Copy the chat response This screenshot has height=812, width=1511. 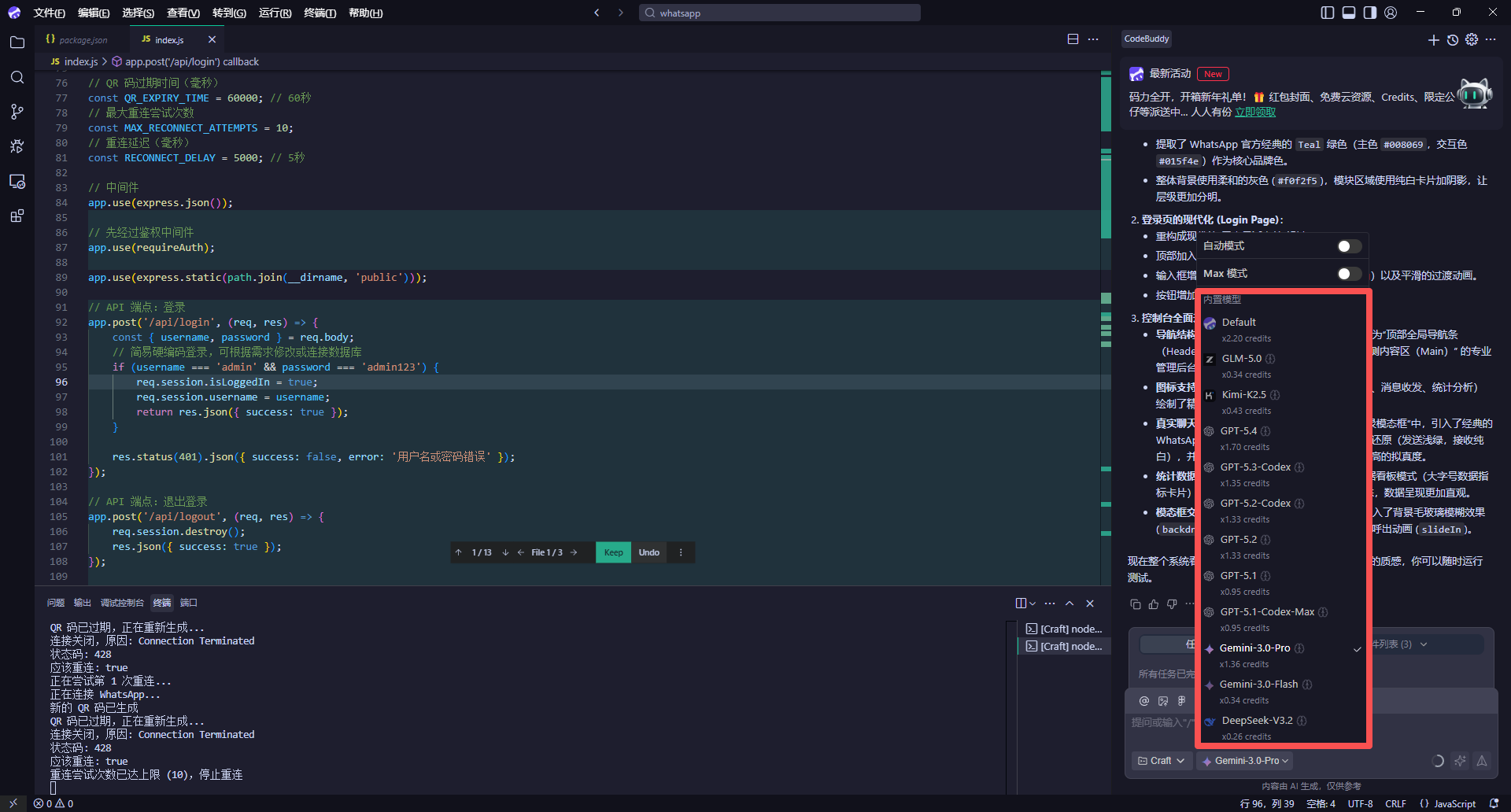click(1135, 604)
